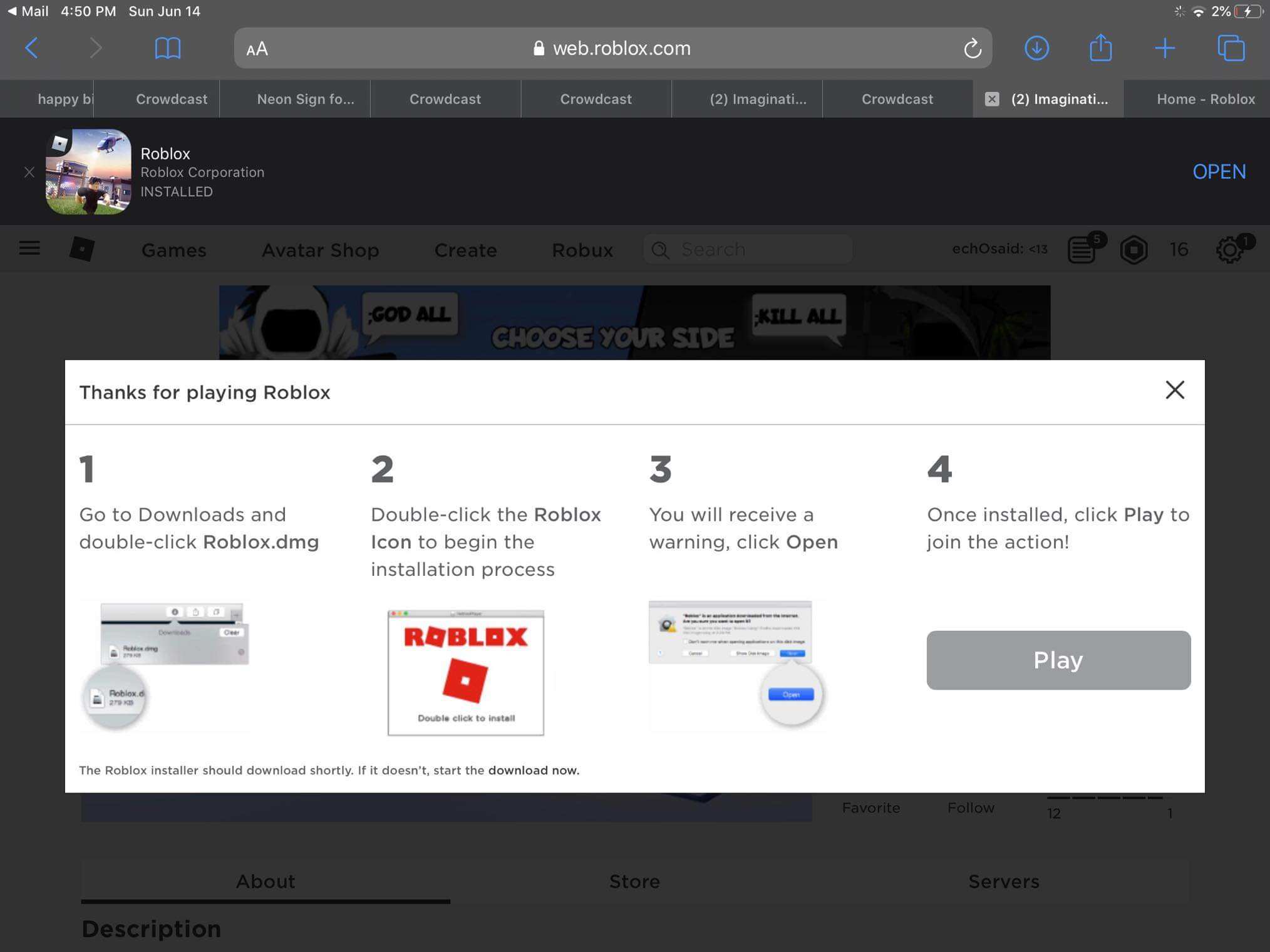This screenshot has width=1270, height=952.
Task: Switch to the Neon Sign tab
Action: pos(305,99)
